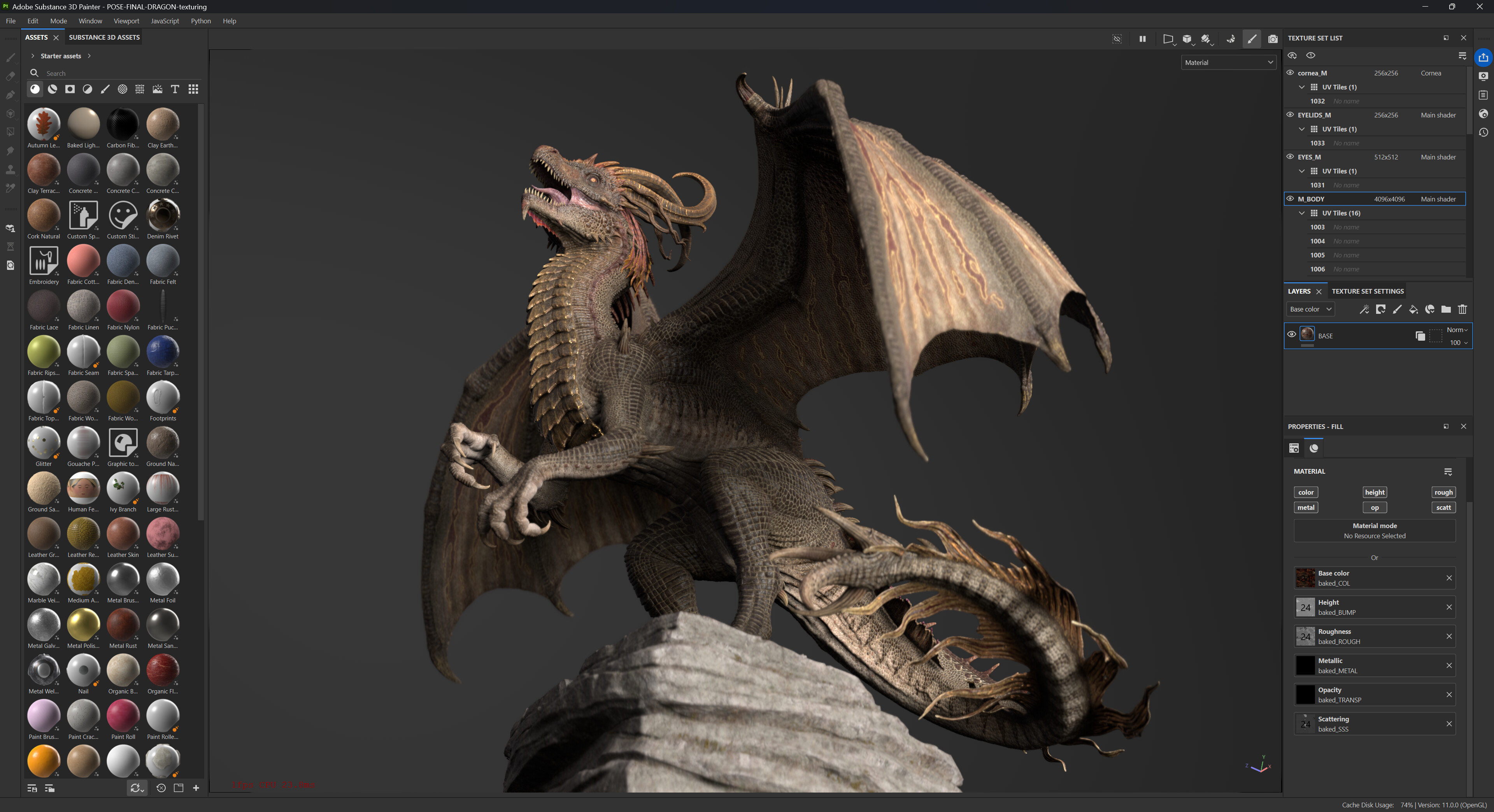Screen dimensions: 1494x812
Task: Click the rough channel button in Material properties
Action: point(1443,492)
